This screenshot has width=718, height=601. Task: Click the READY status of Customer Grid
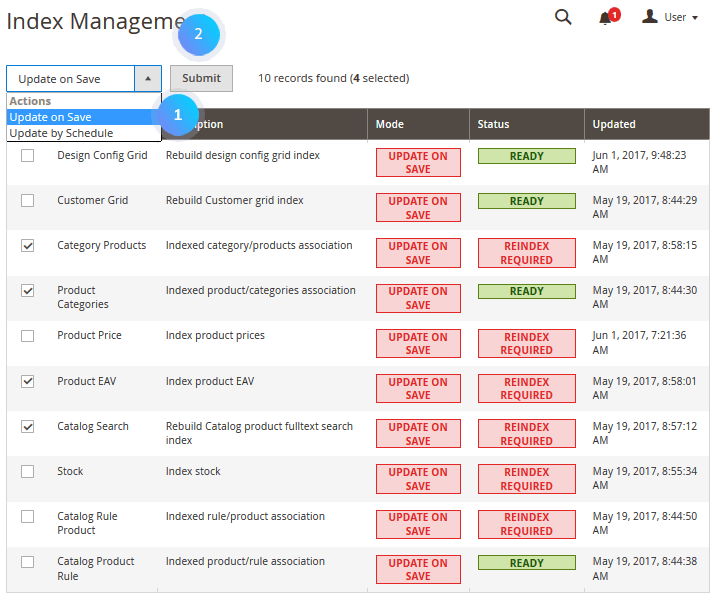[x=527, y=201]
